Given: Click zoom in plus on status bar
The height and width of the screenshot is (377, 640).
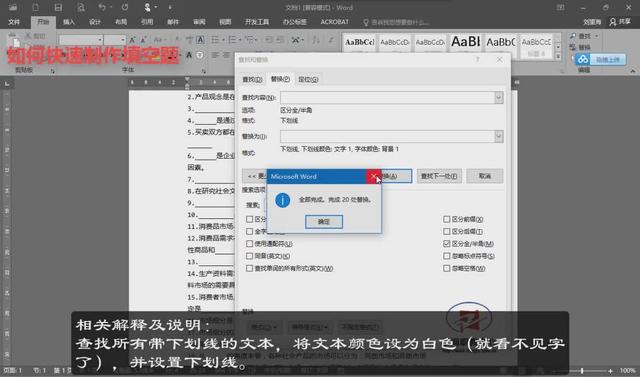Looking at the screenshot, I should click(x=611, y=371).
